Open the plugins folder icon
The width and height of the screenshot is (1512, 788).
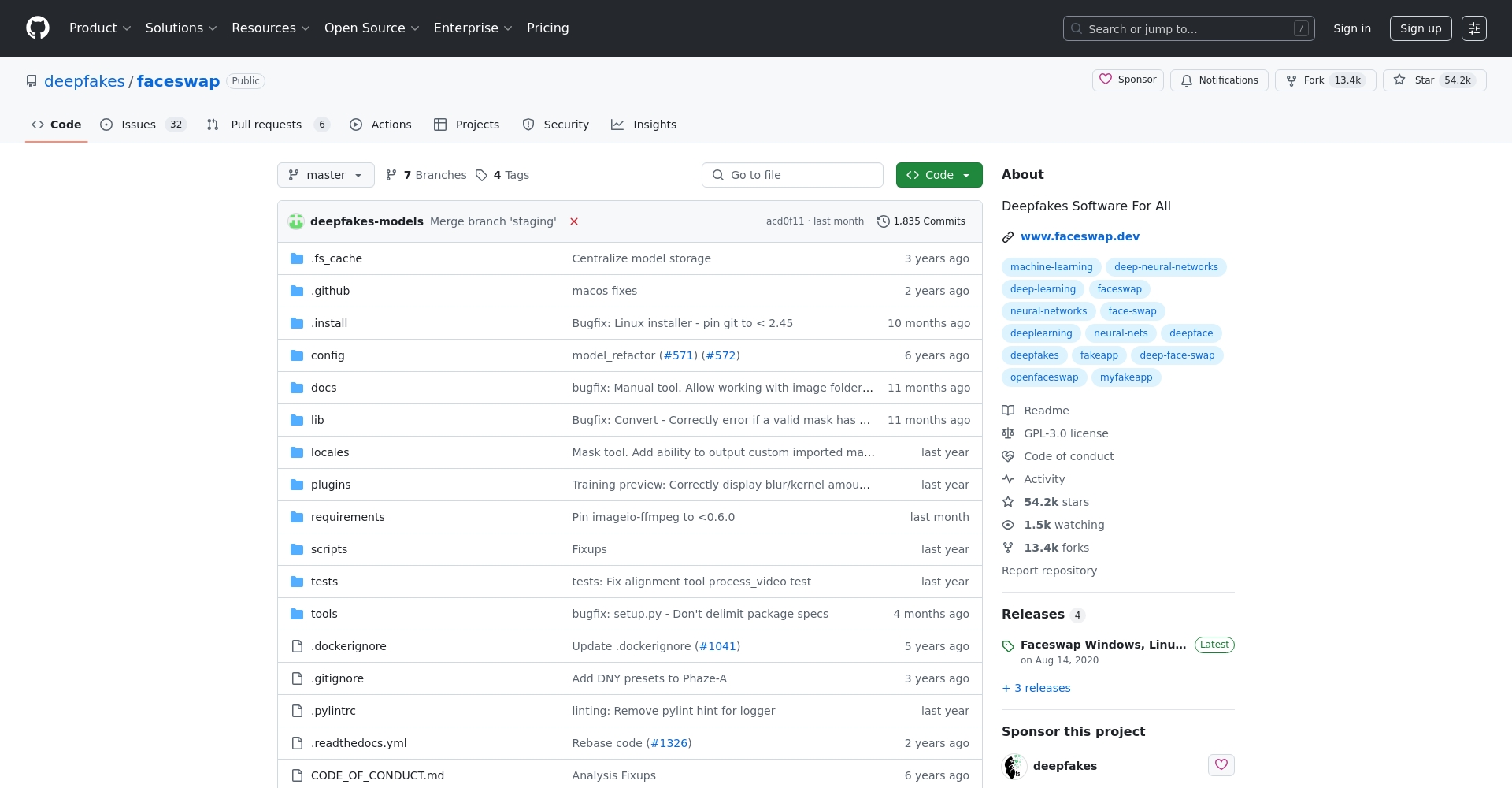[x=297, y=485]
